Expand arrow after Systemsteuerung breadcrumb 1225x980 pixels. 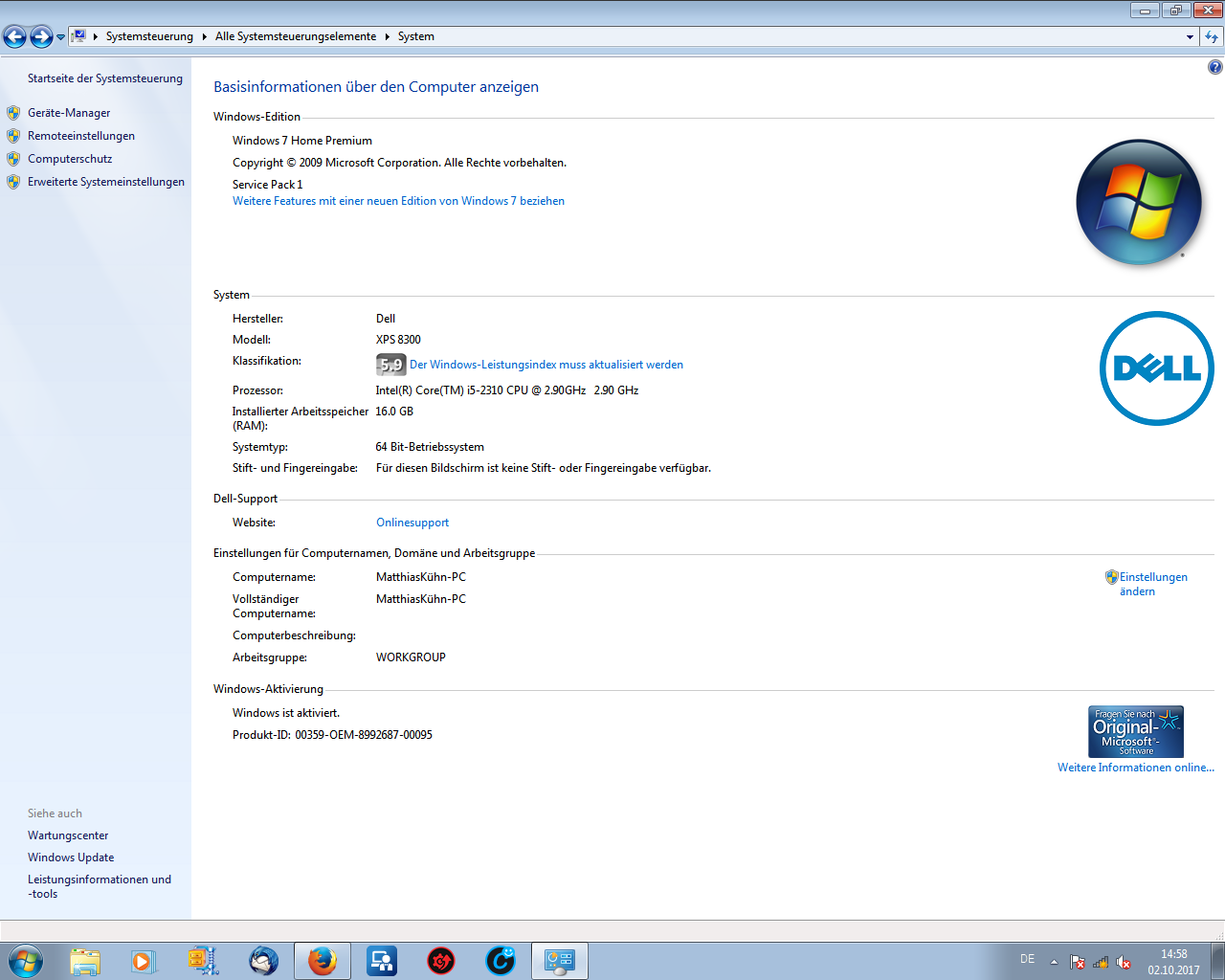(204, 36)
